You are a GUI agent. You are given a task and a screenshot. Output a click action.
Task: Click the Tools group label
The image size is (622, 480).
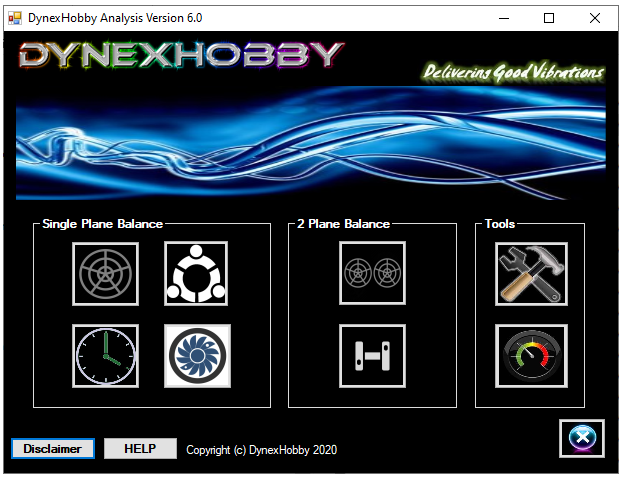pyautogui.click(x=500, y=224)
